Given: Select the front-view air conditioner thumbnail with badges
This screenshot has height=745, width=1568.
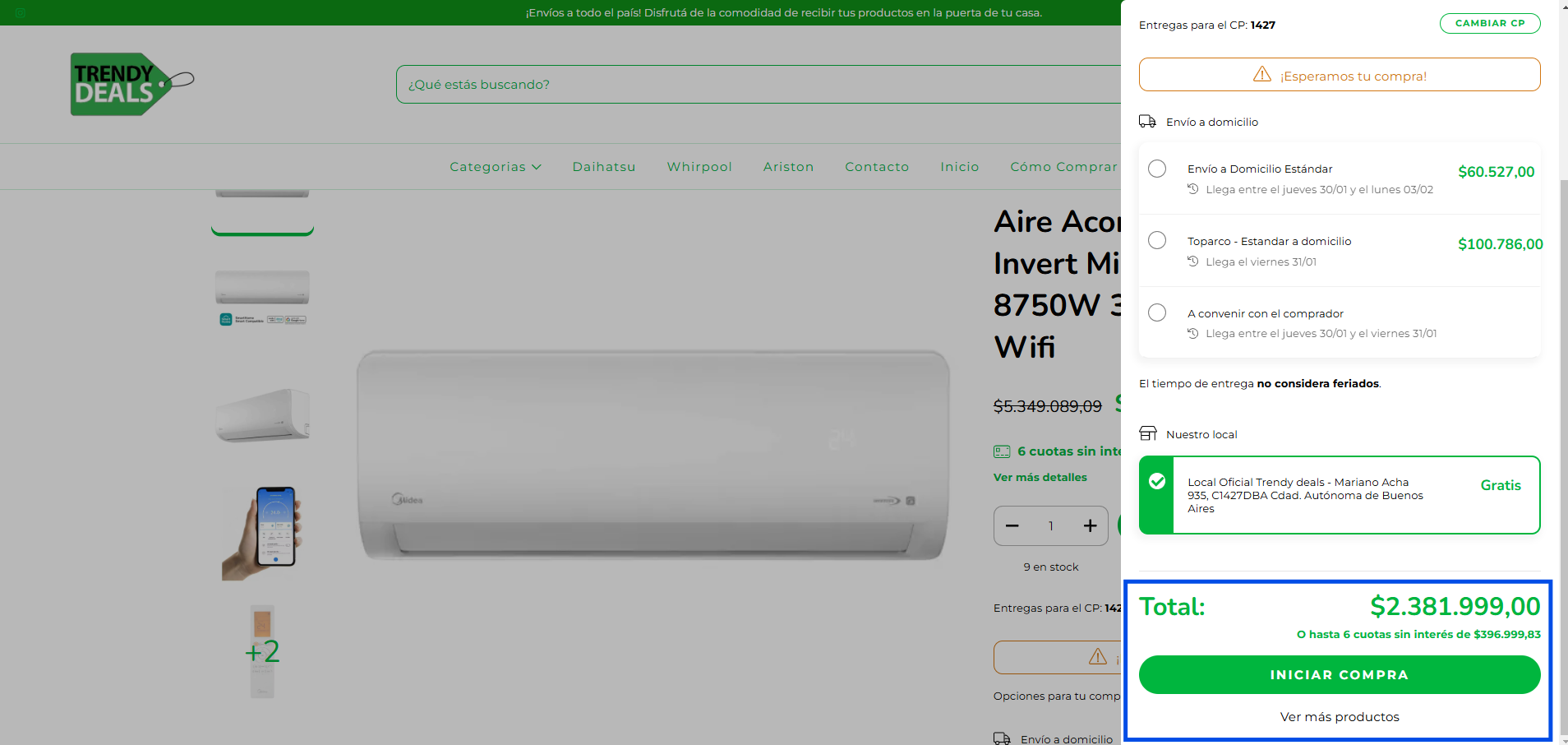Looking at the screenshot, I should tap(262, 297).
